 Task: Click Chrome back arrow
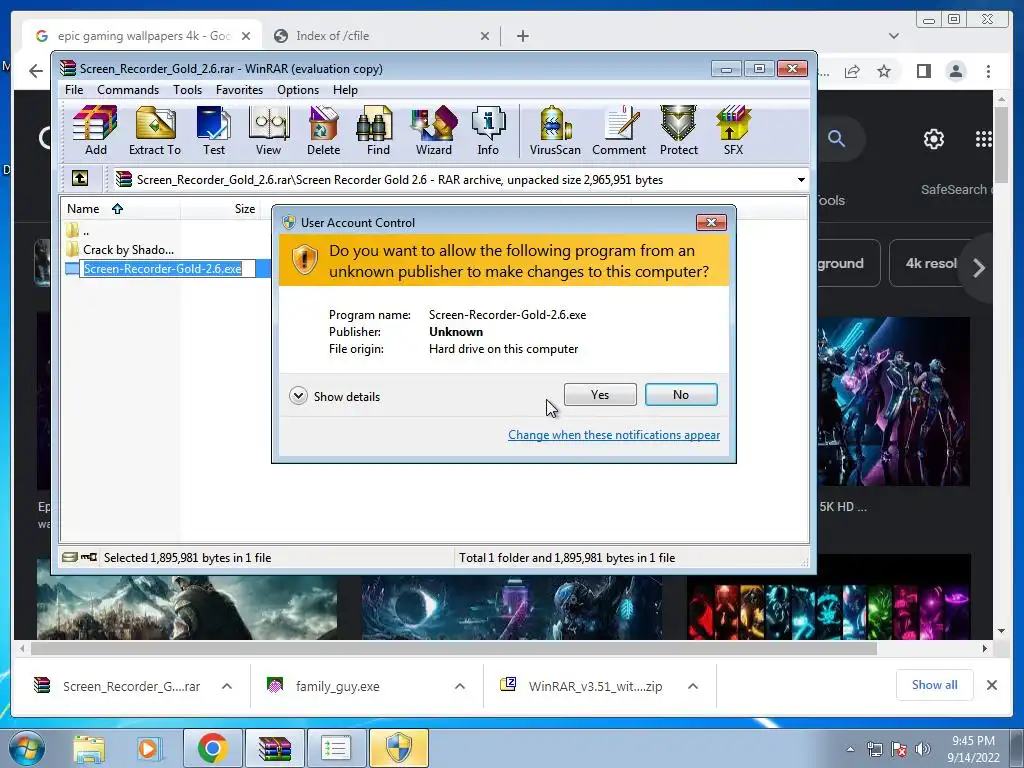click(x=36, y=71)
